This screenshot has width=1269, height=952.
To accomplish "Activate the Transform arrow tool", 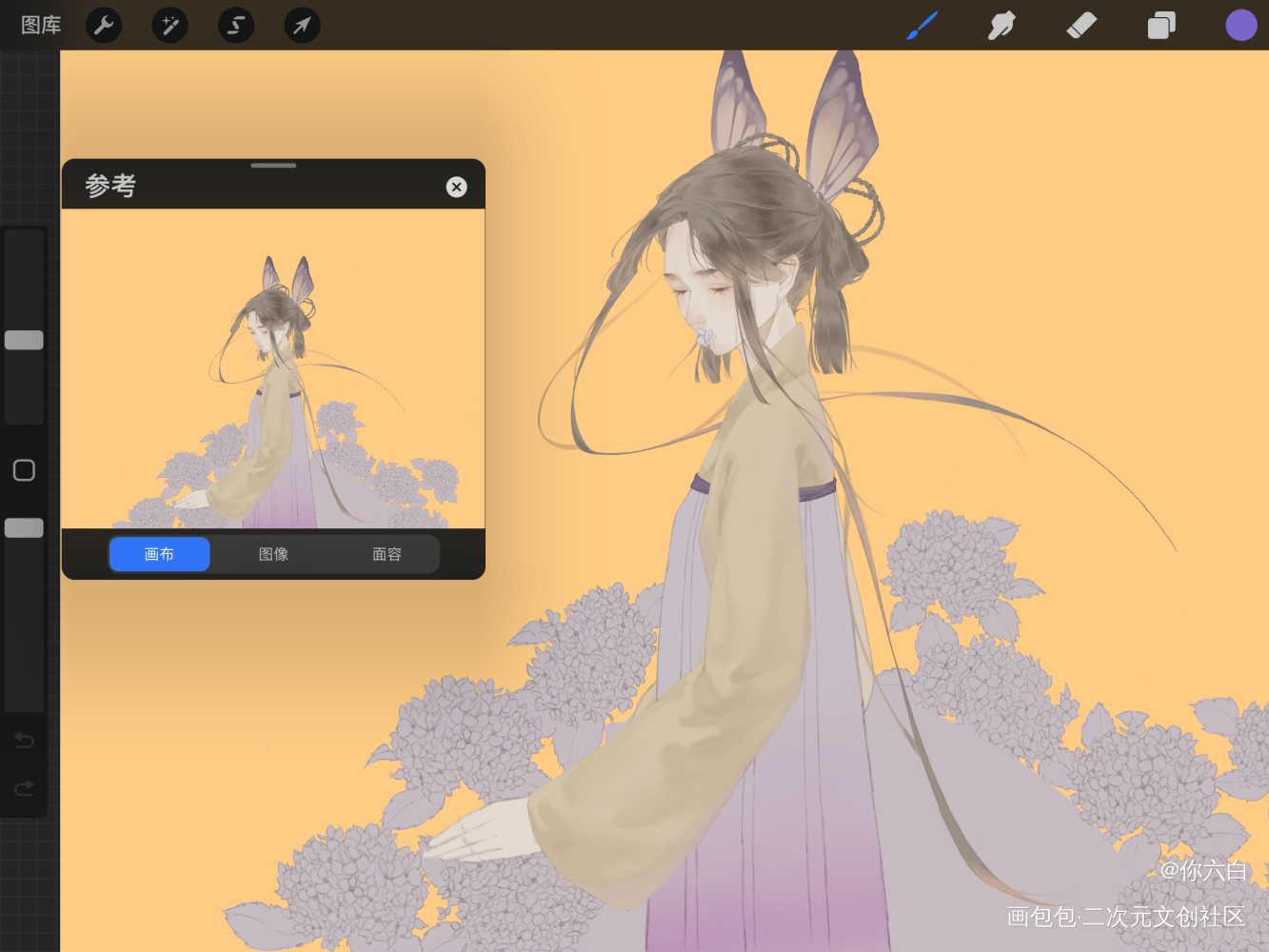I will tap(302, 25).
